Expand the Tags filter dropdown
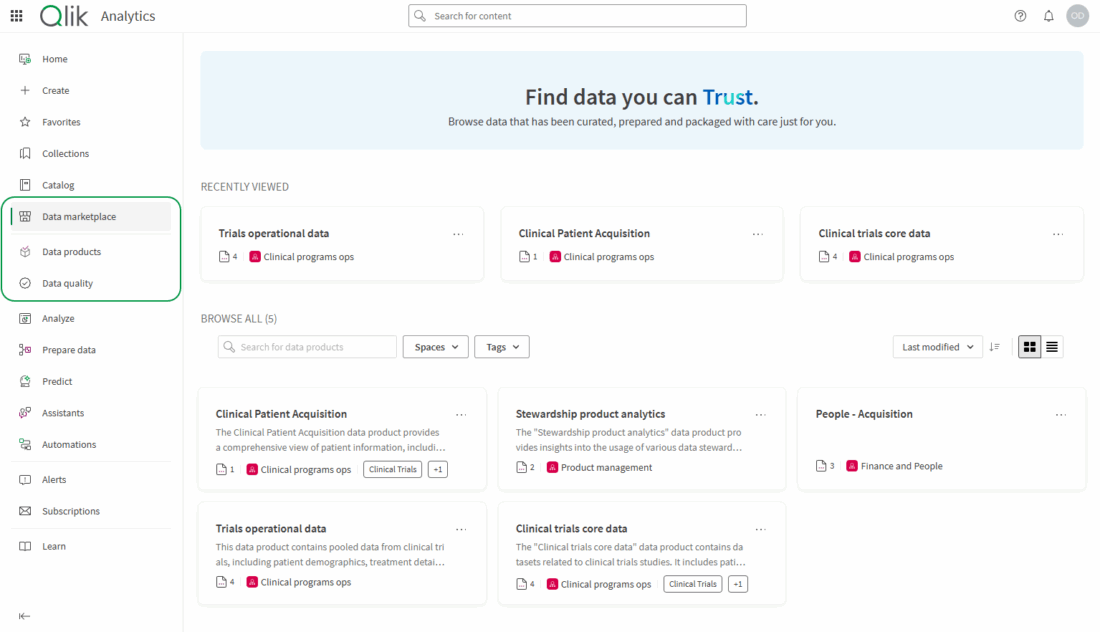The height and width of the screenshot is (632, 1100). point(501,346)
